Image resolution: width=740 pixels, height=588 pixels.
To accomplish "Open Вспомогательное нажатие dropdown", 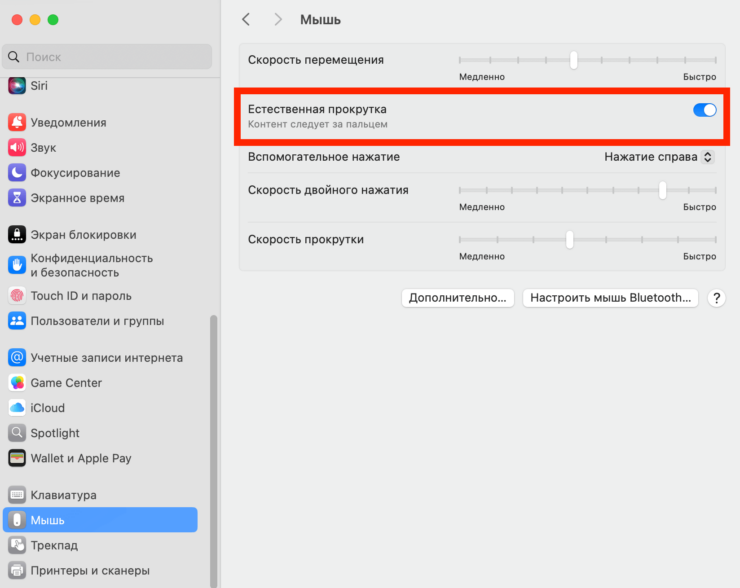I will [x=659, y=157].
